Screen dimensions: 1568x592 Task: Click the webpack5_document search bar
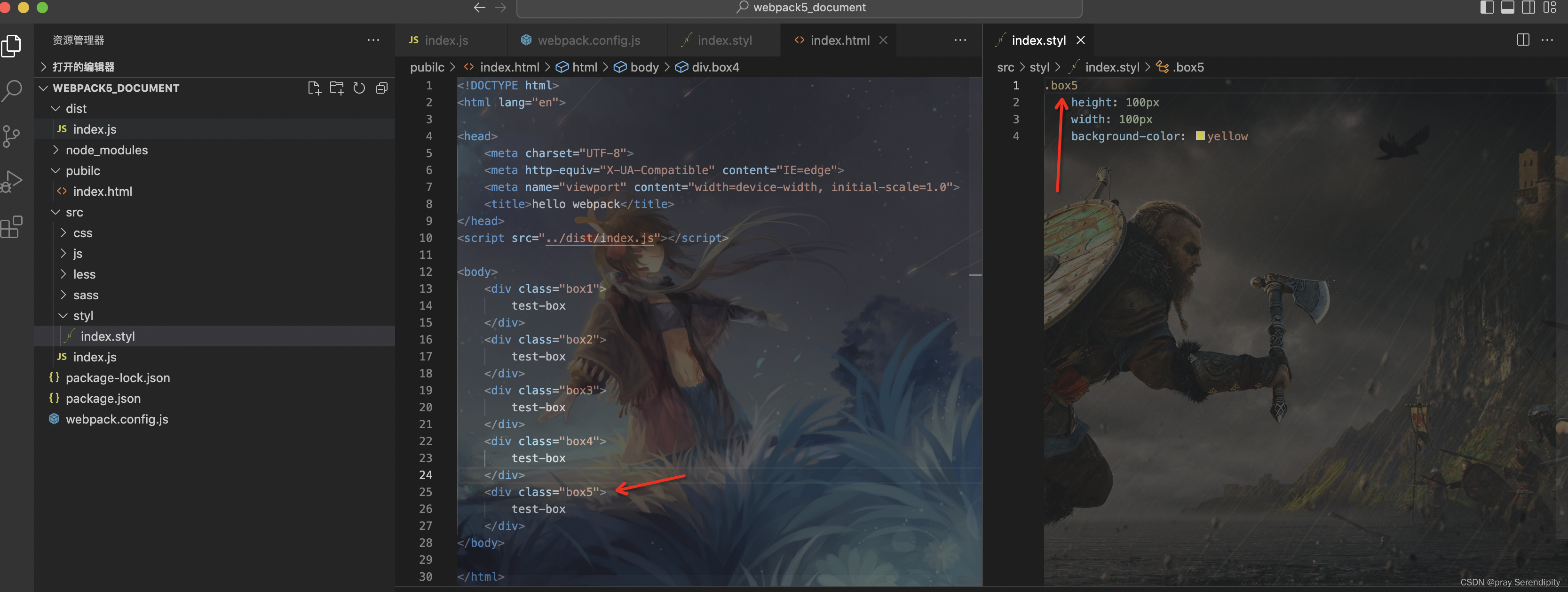[799, 8]
